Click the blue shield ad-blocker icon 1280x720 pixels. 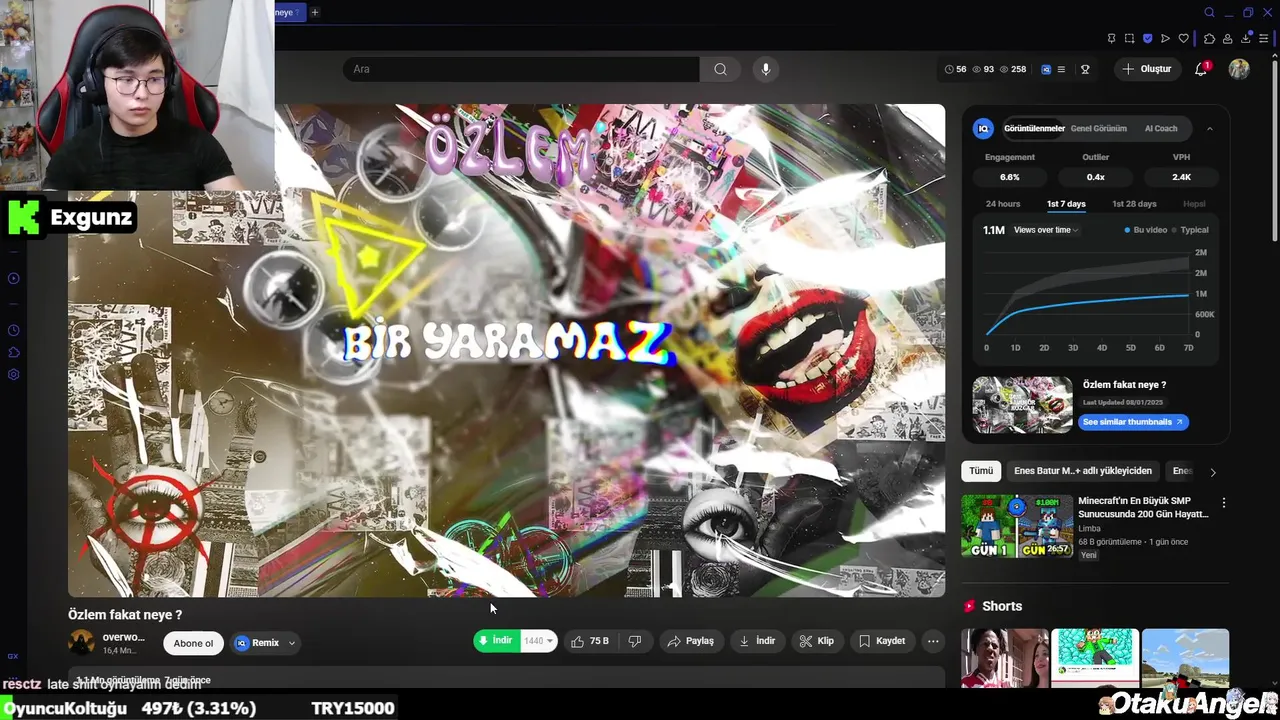tap(1147, 39)
